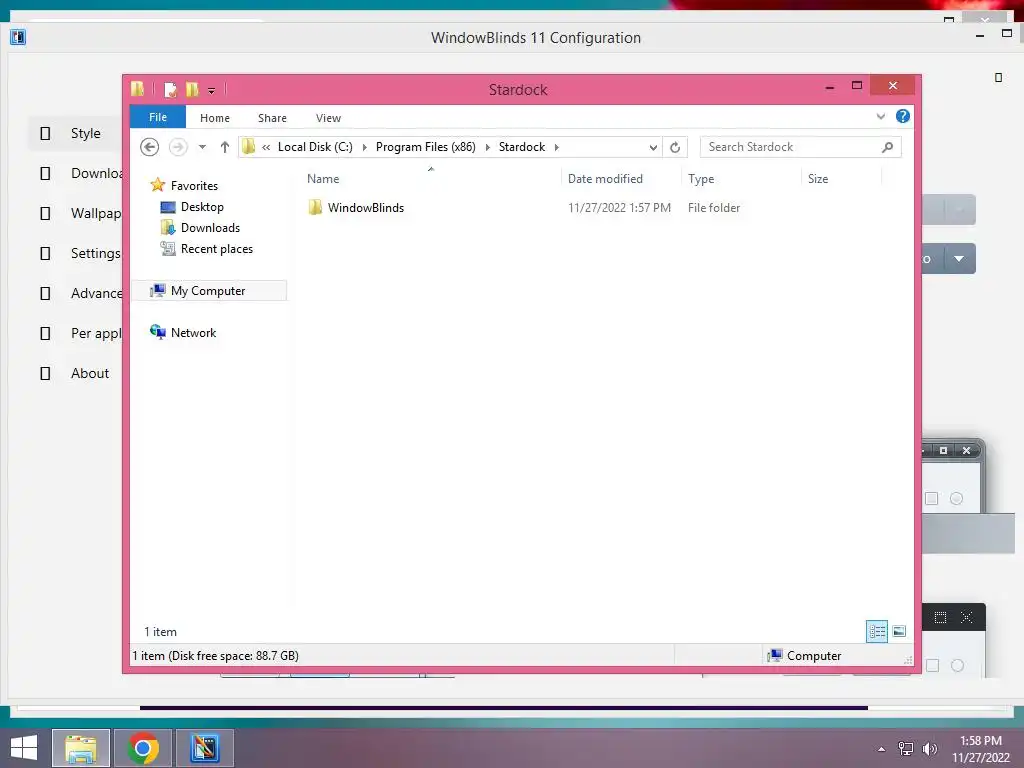This screenshot has height=768, width=1024.
Task: Click the Download icon in WindowBlinds sidebar
Action: coord(45,173)
